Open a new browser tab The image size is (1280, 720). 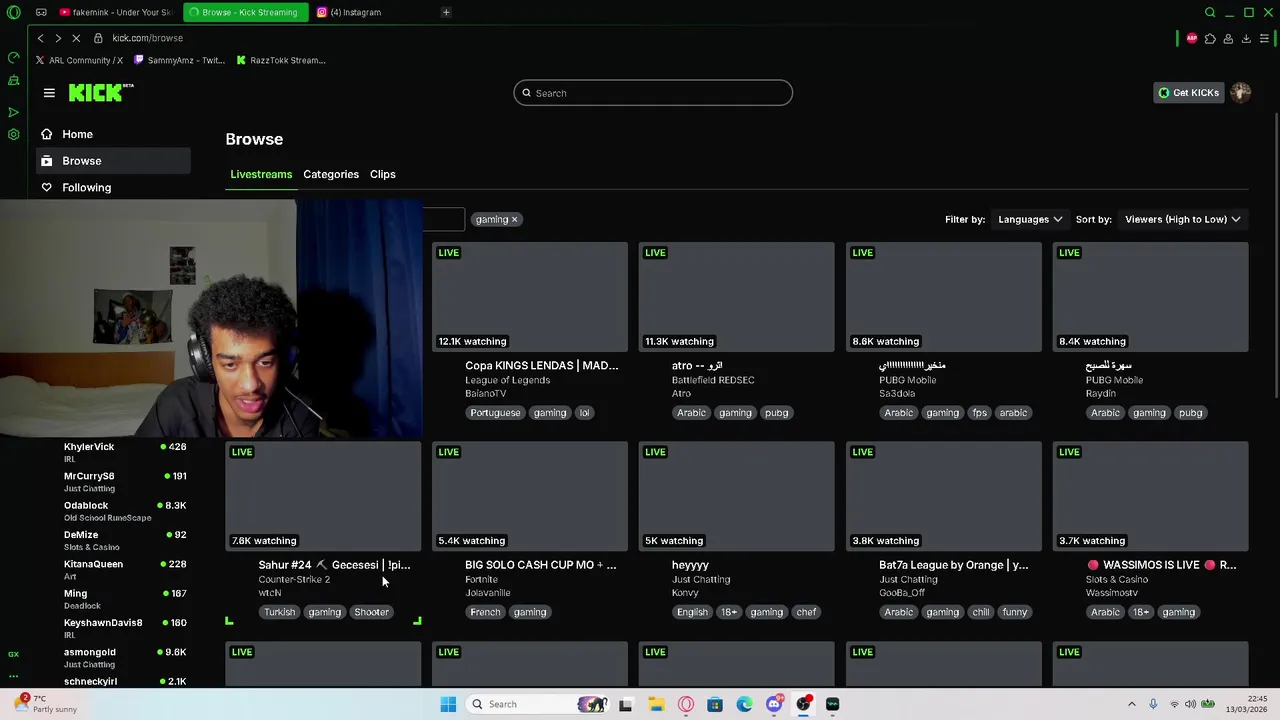446,12
